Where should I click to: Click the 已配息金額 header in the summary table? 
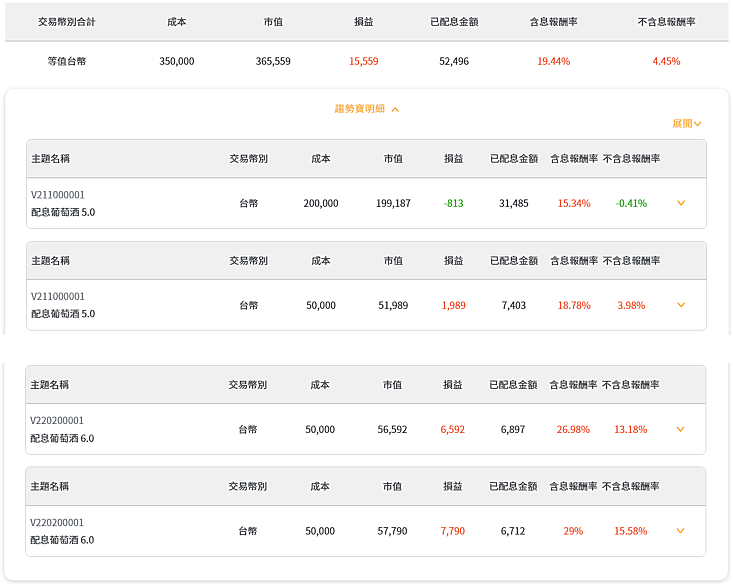click(454, 22)
